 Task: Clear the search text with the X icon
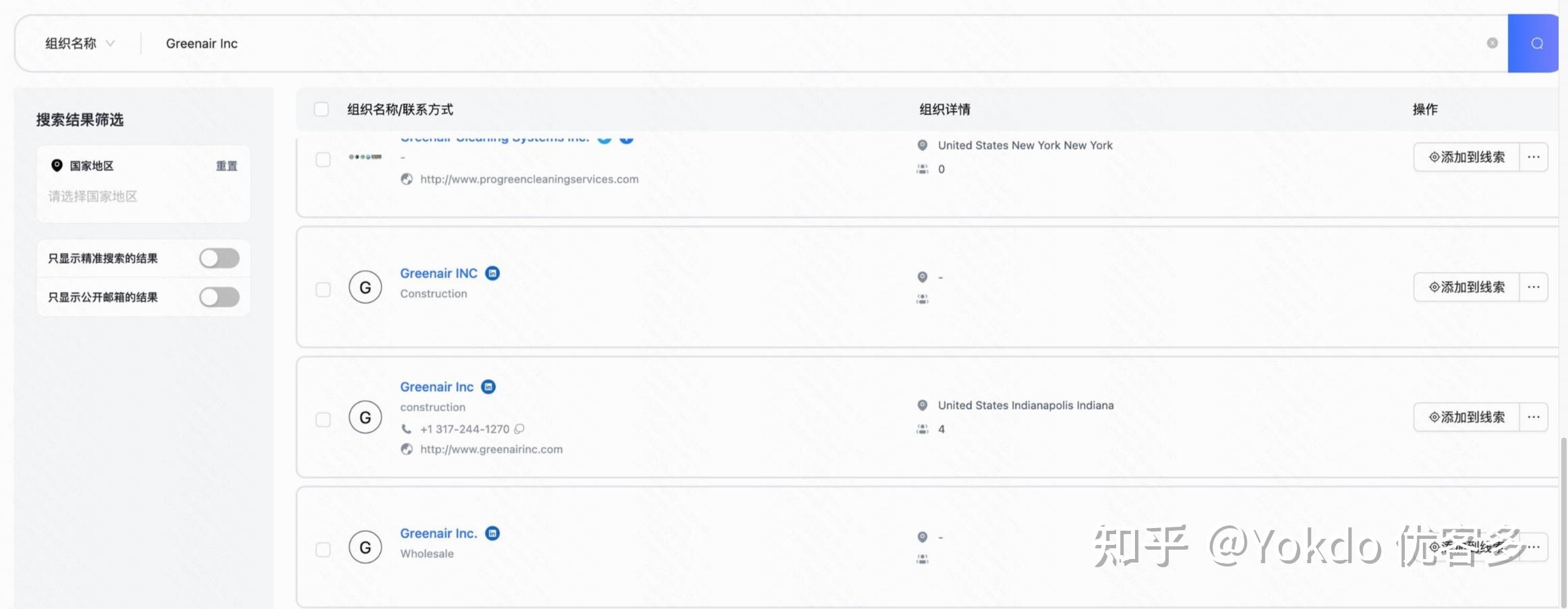coord(1492,43)
